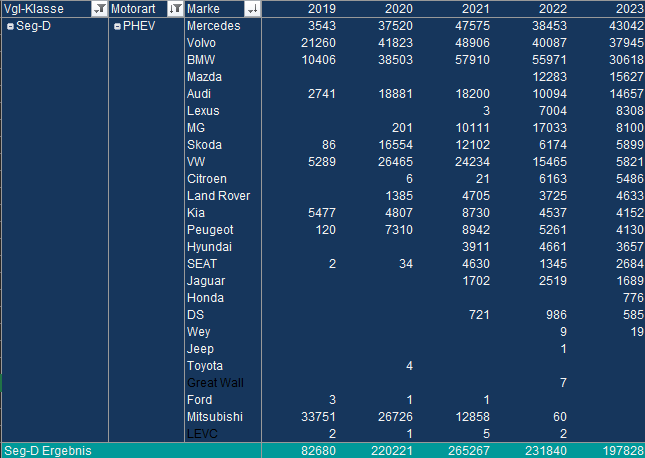The height and width of the screenshot is (458, 645).
Task: Select the Toyota row label
Action: click(x=205, y=366)
